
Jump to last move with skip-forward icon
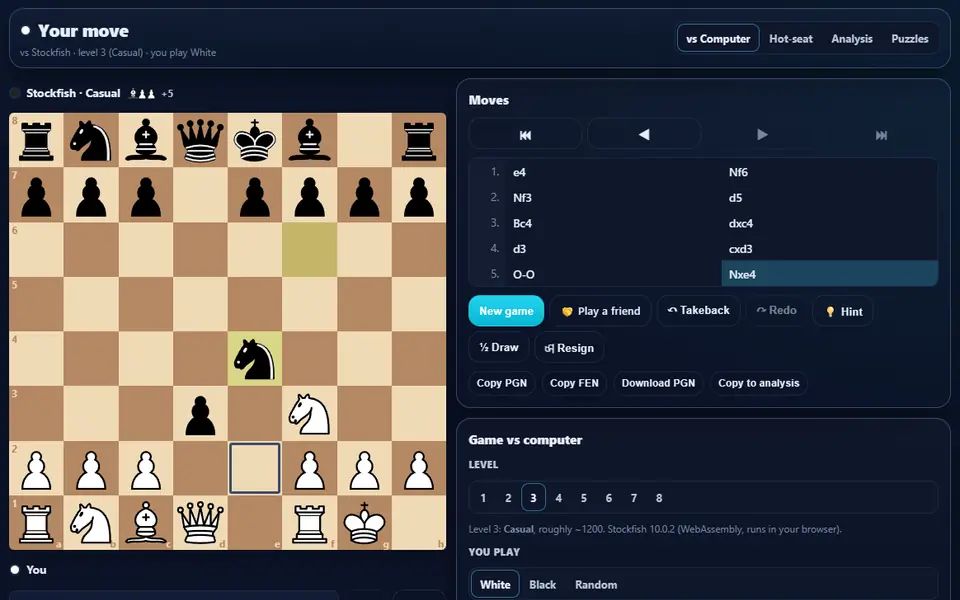click(x=881, y=134)
